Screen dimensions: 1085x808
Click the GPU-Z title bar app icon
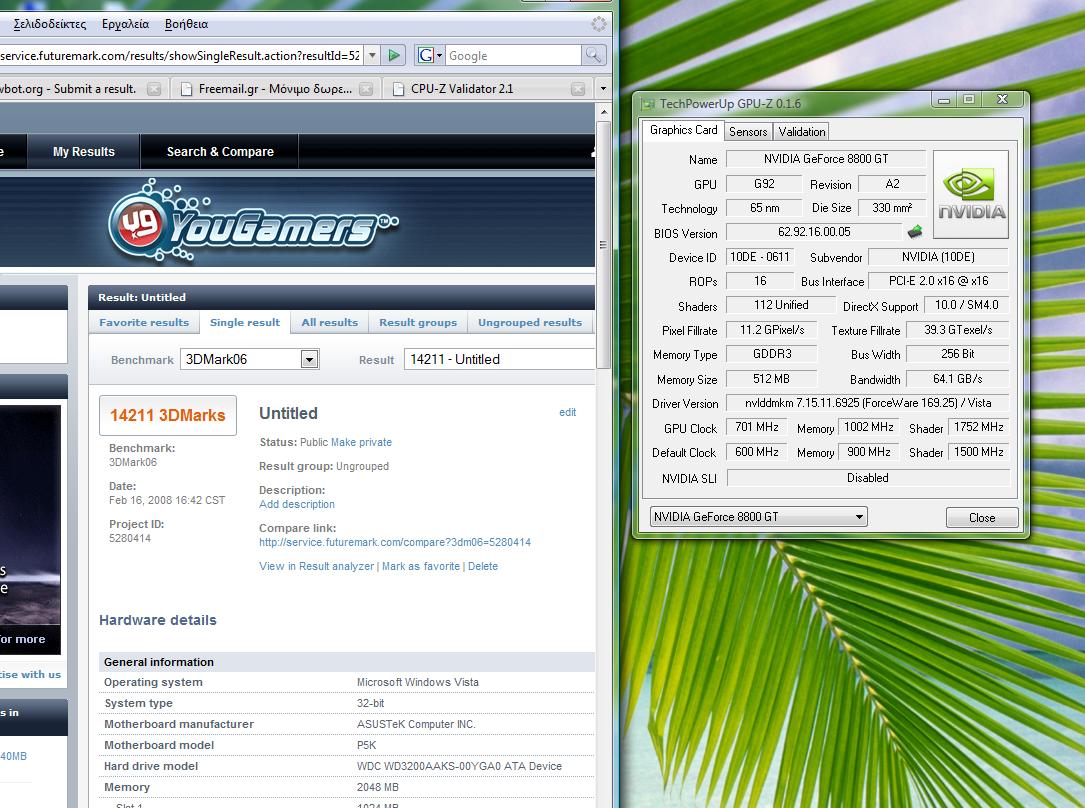pos(647,104)
